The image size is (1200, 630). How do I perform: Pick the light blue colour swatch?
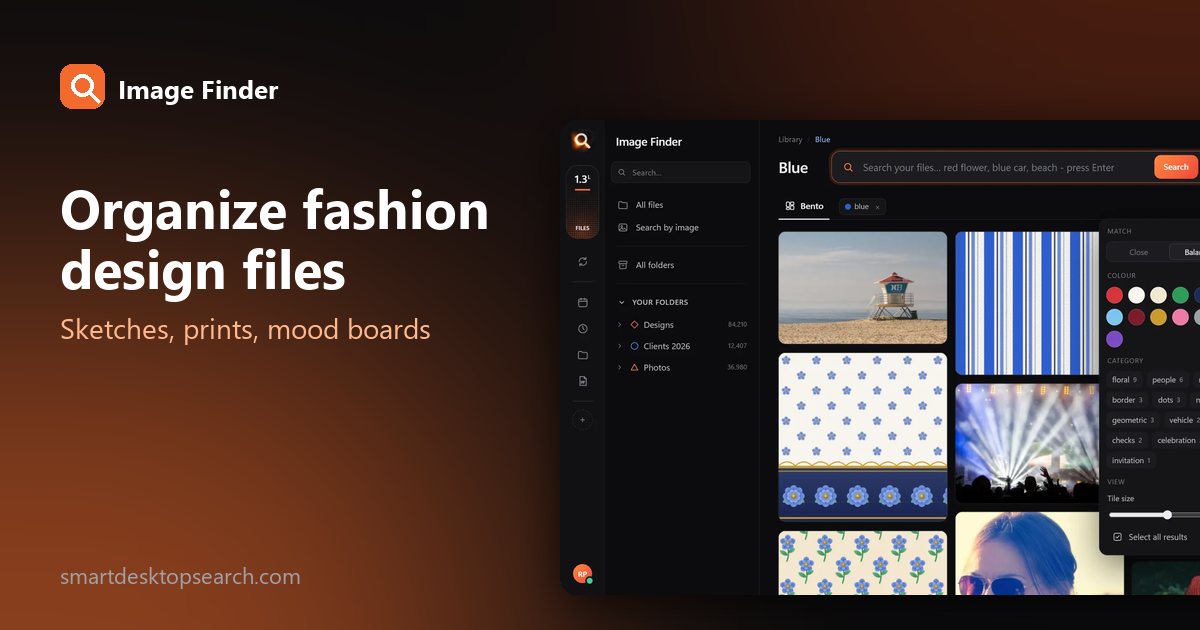pos(1115,317)
